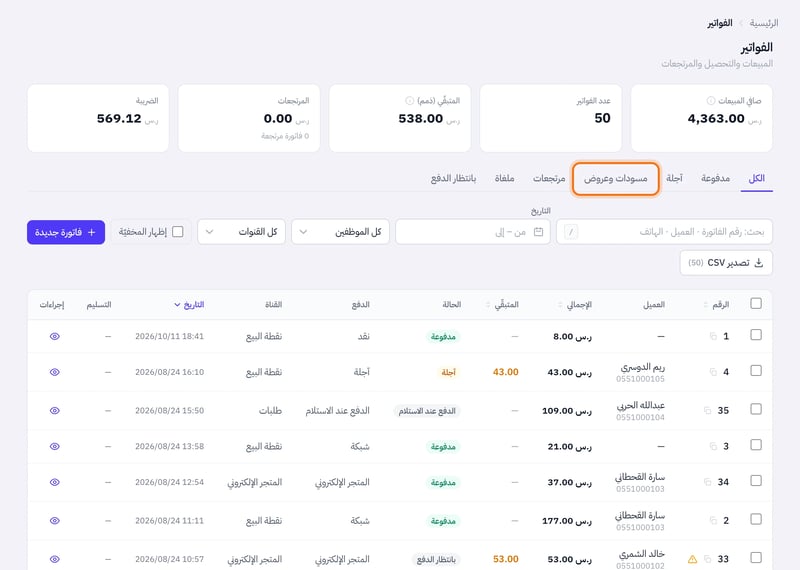Open كل القنوات dropdown
Image resolution: width=800 pixels, height=570 pixels.
[241, 232]
